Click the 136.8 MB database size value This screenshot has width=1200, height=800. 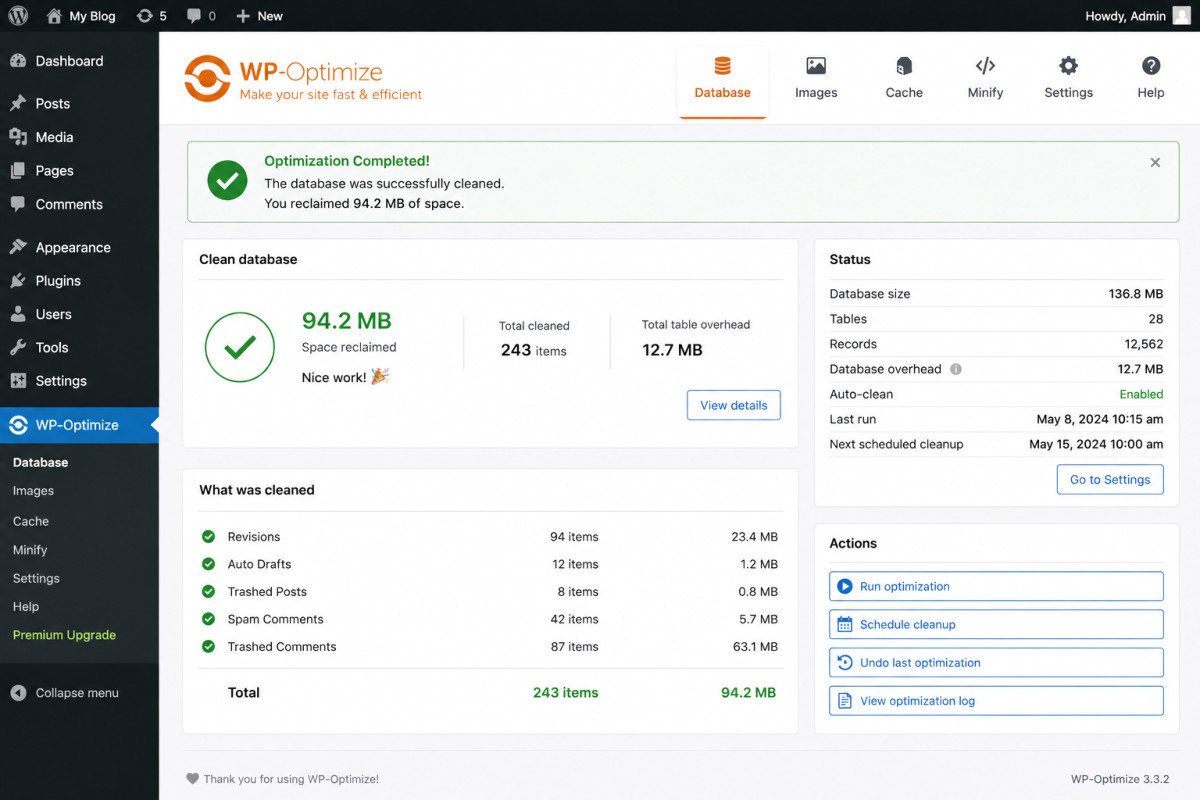coord(1136,294)
